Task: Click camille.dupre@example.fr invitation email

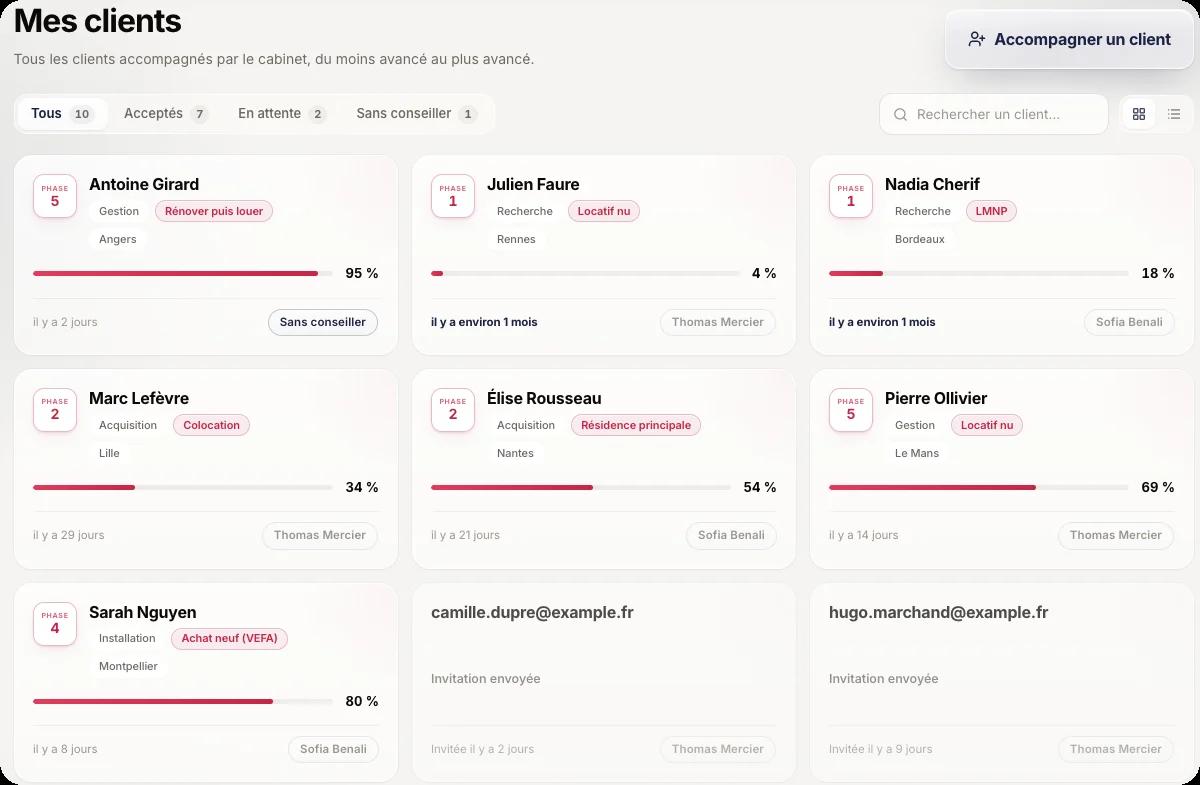Action: pos(532,612)
